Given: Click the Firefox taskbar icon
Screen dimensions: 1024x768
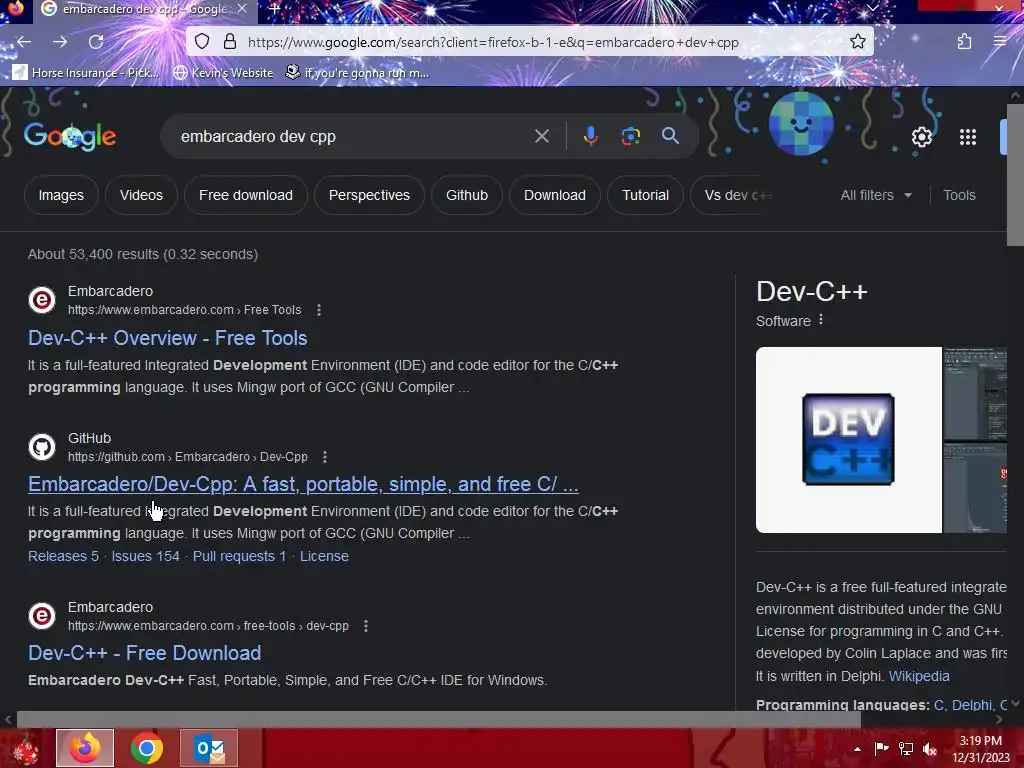Looking at the screenshot, I should [85, 748].
